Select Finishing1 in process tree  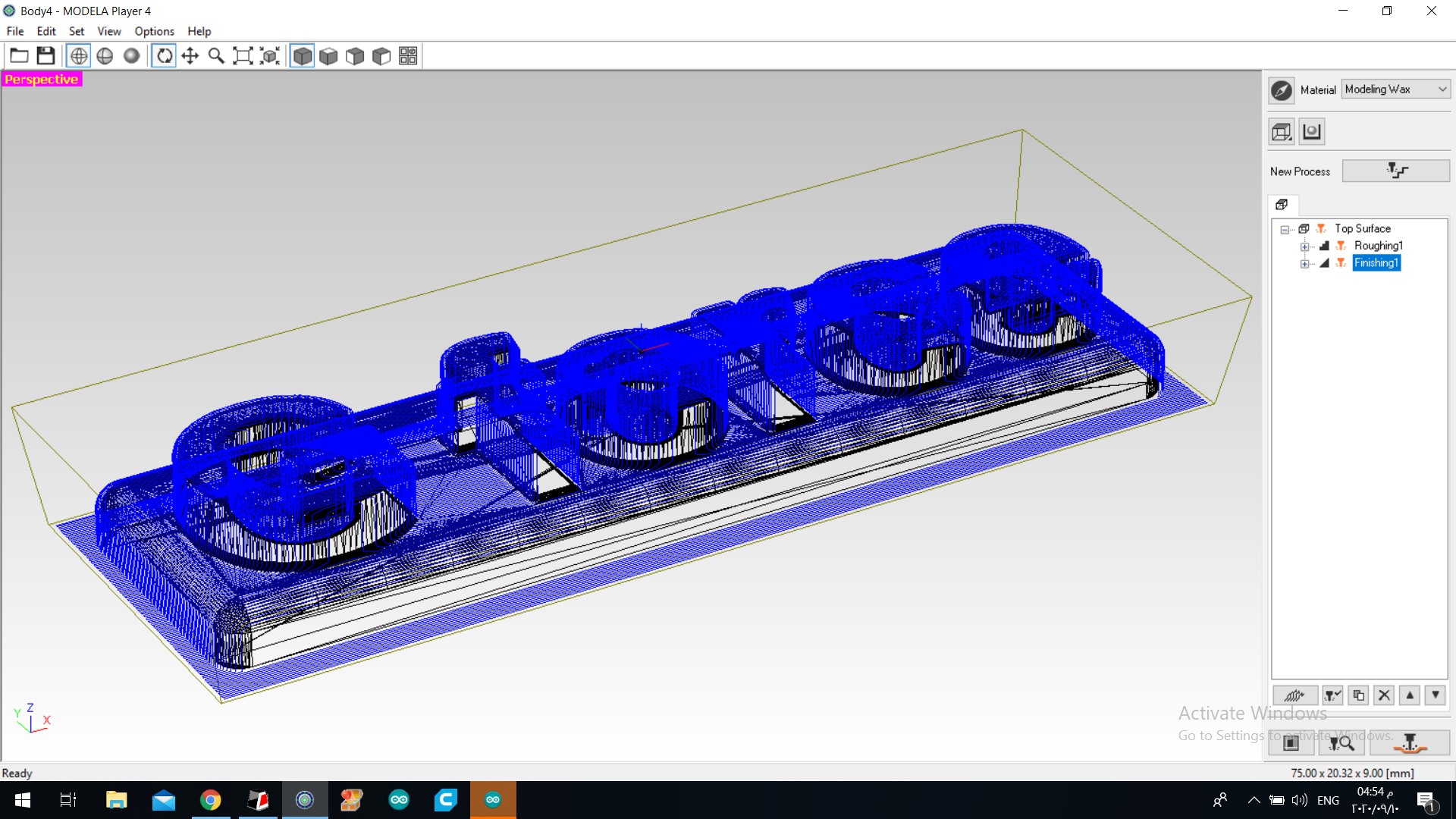(1376, 263)
